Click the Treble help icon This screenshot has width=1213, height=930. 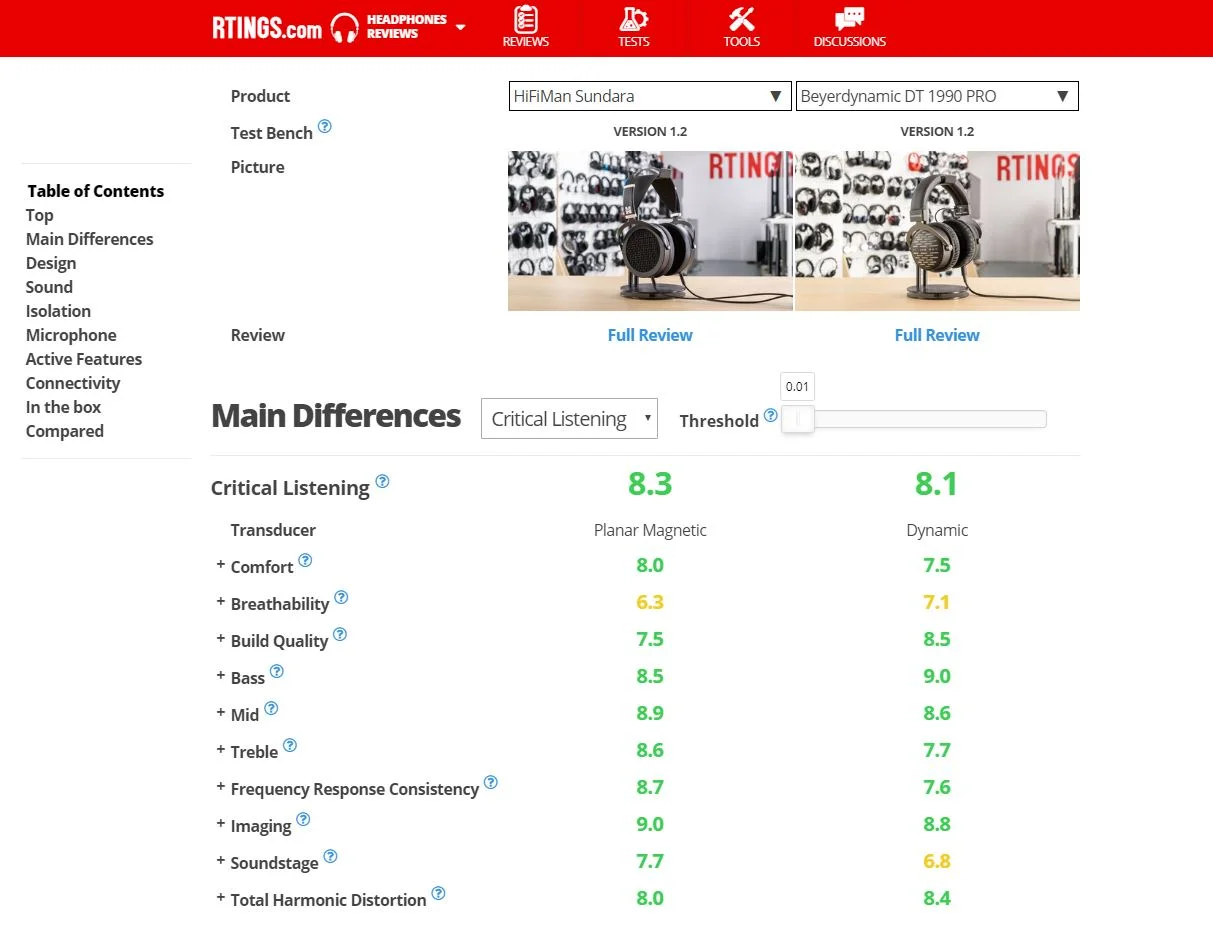[x=290, y=745]
